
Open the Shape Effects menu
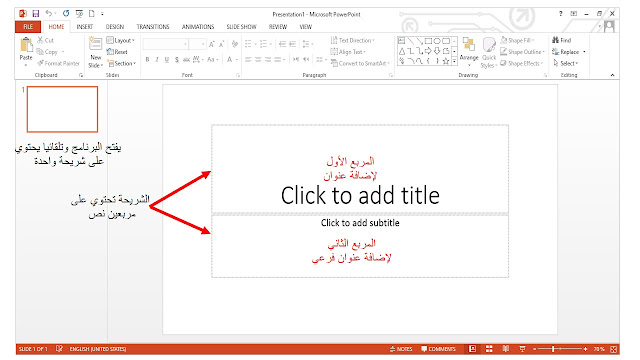coord(522,63)
